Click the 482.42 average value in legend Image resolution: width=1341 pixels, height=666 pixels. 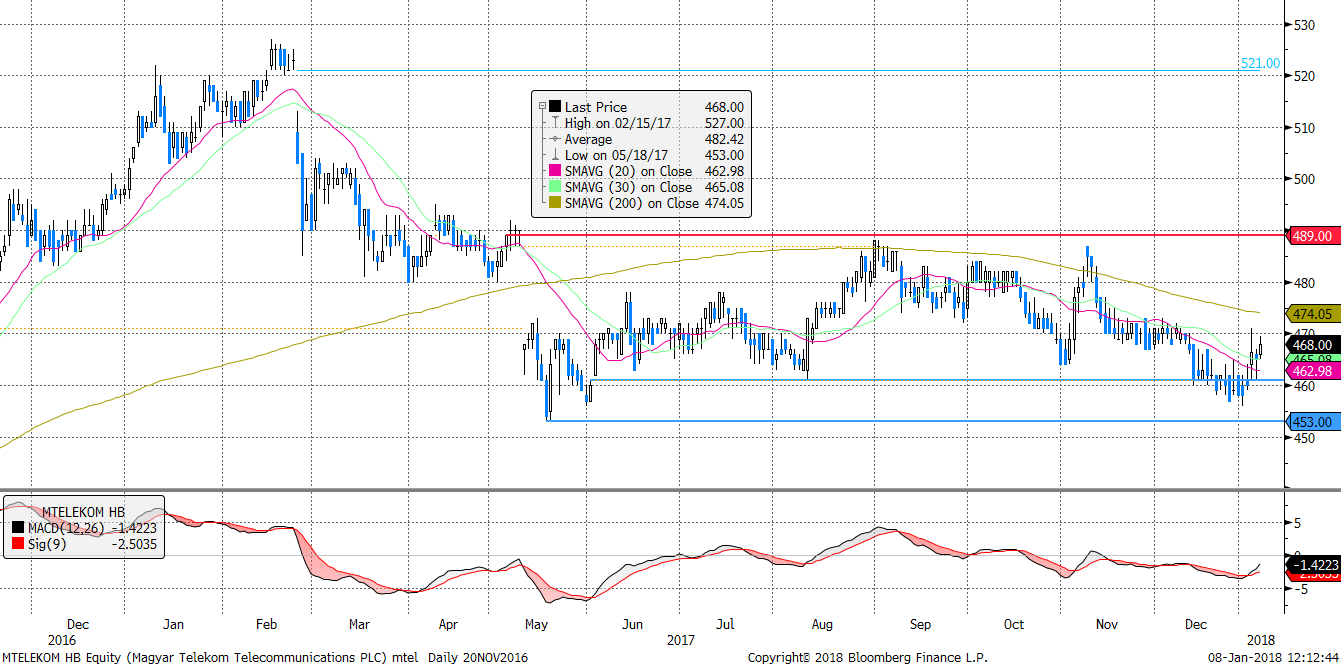(x=724, y=139)
